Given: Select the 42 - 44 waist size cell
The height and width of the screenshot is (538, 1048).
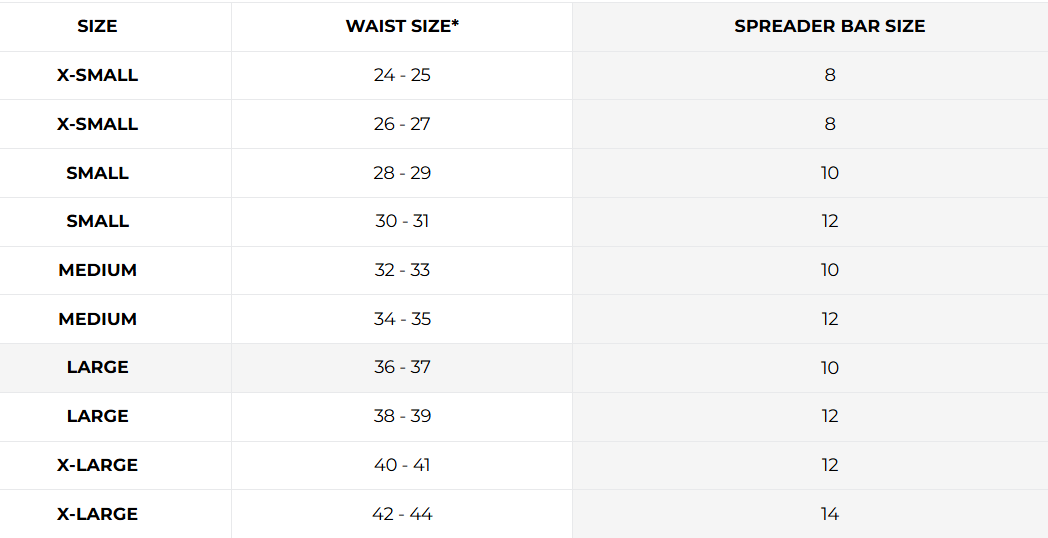Looking at the screenshot, I should pos(402,514).
